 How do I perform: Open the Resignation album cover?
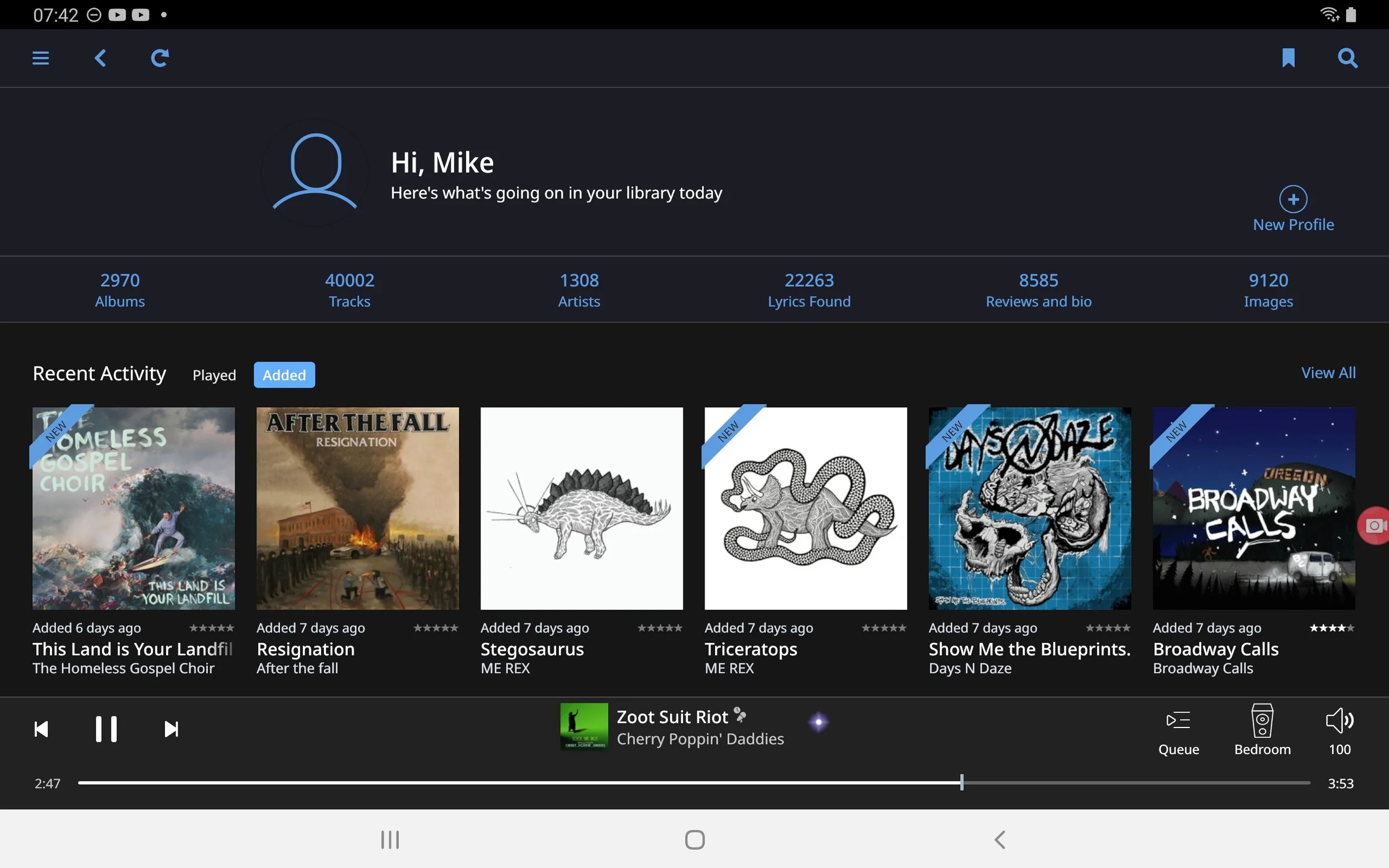pos(358,509)
